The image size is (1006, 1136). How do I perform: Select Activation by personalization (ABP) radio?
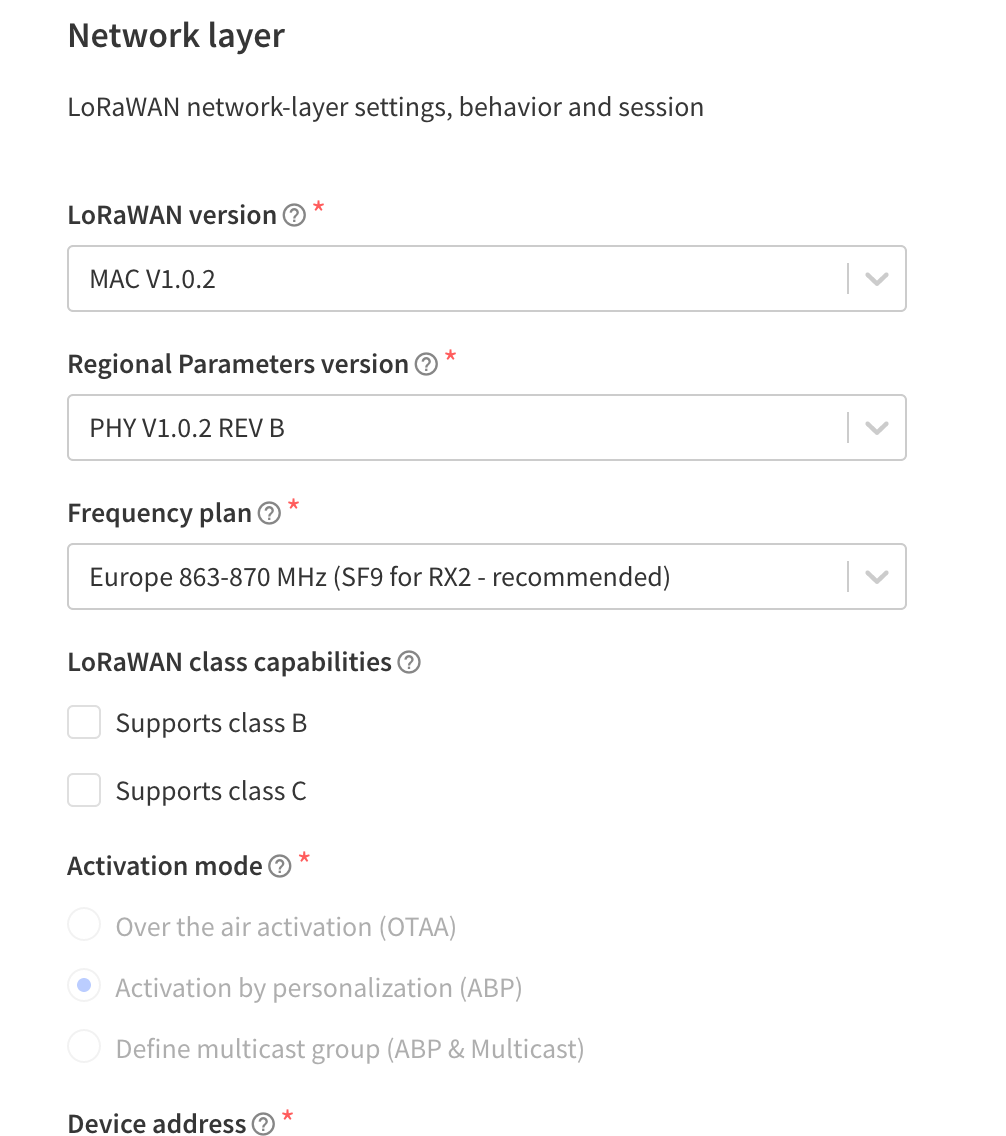[x=84, y=985]
